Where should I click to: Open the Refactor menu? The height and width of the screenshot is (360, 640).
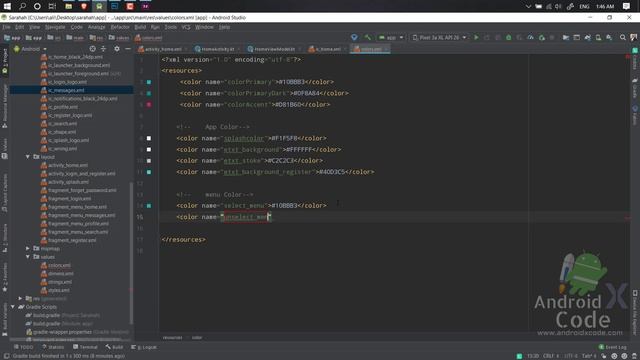(x=120, y=27)
